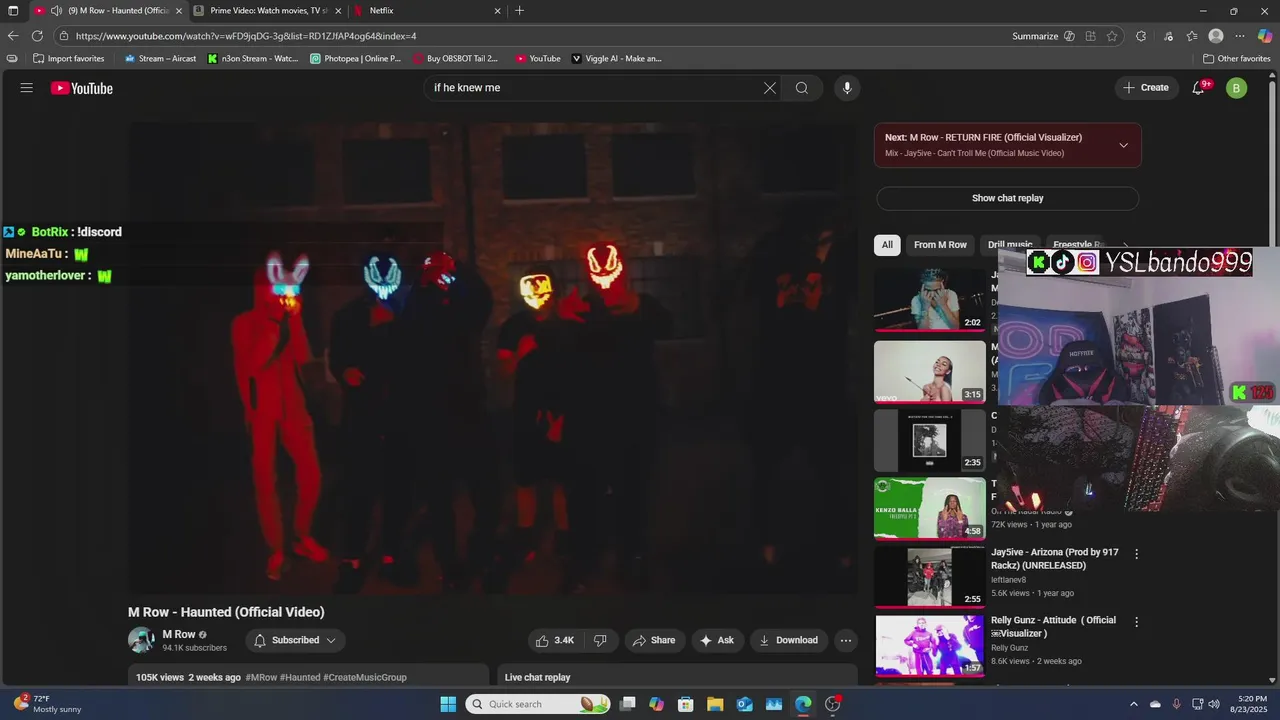Start voice search with microphone
The width and height of the screenshot is (1280, 720).
pos(847,88)
